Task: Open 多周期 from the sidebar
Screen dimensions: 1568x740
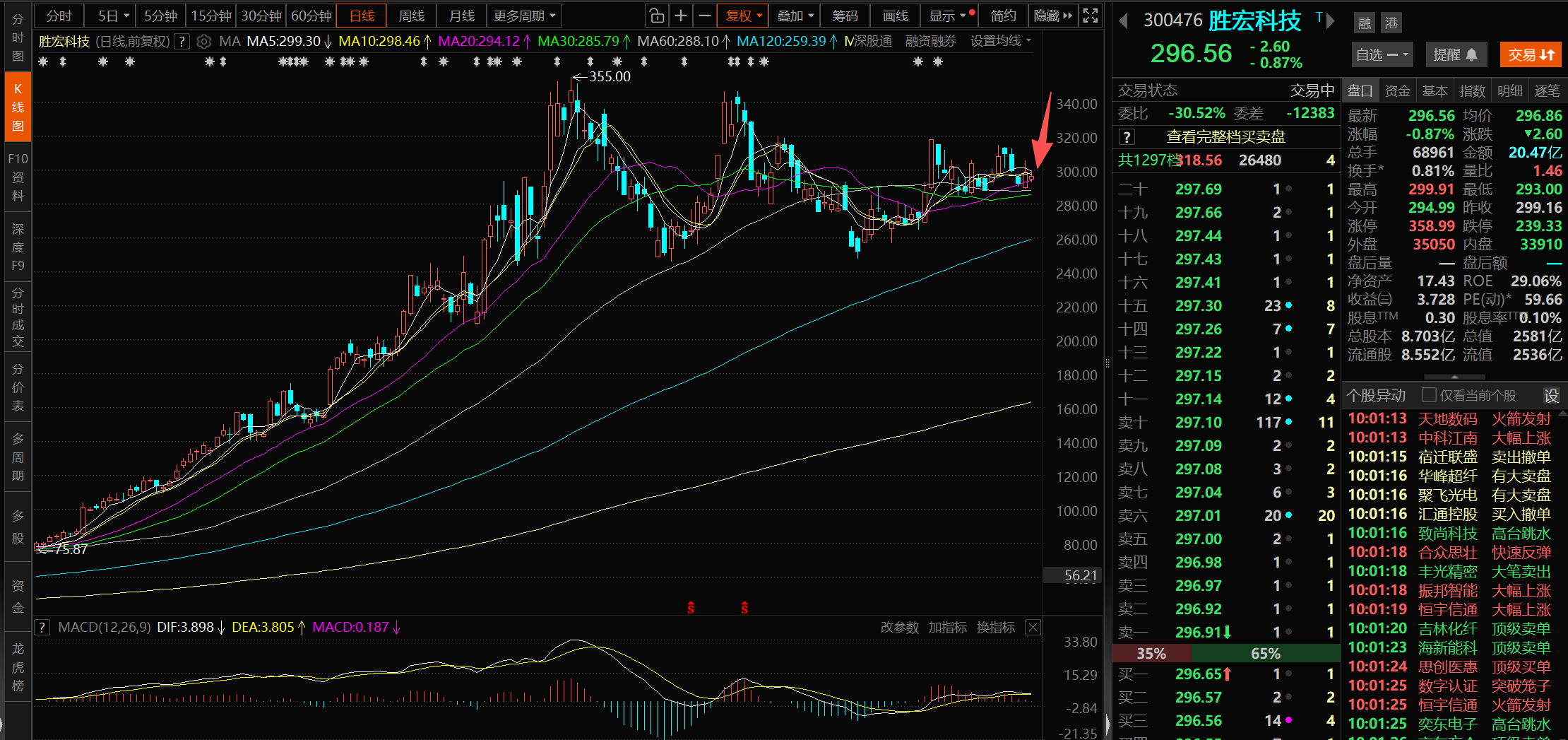Action: tap(18, 457)
